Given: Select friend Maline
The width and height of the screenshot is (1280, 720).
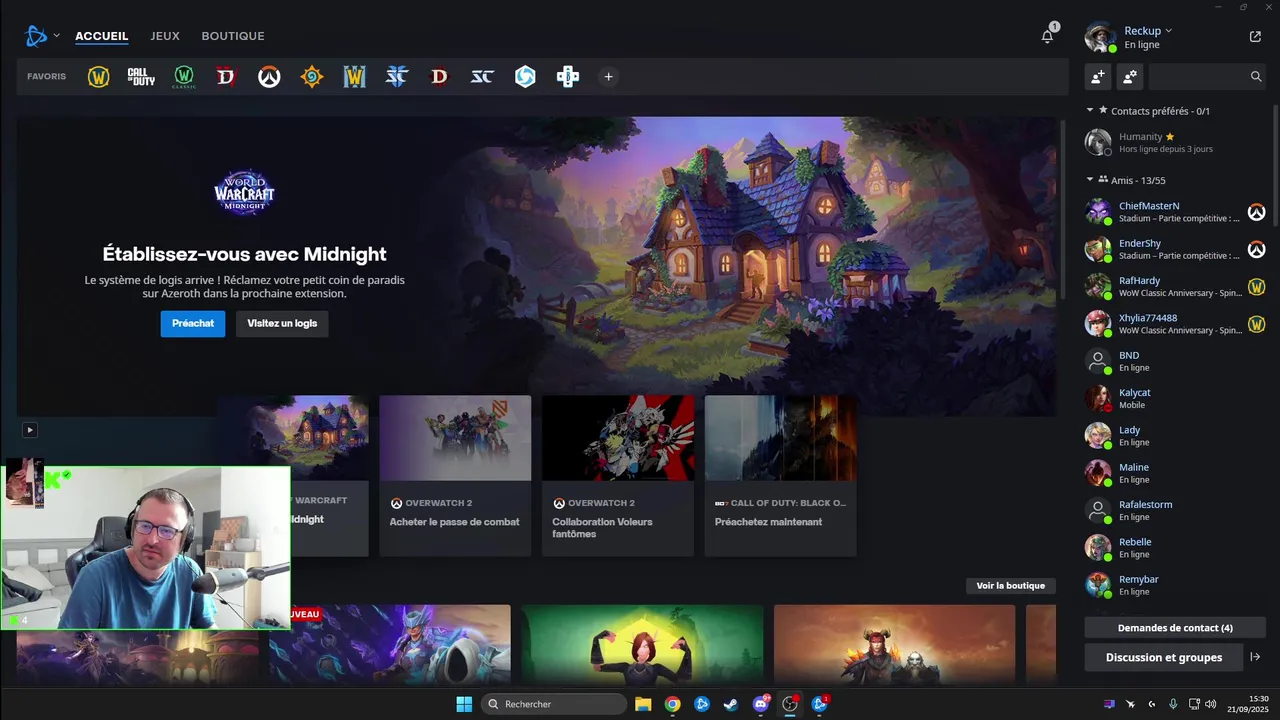Looking at the screenshot, I should click(x=1175, y=473).
